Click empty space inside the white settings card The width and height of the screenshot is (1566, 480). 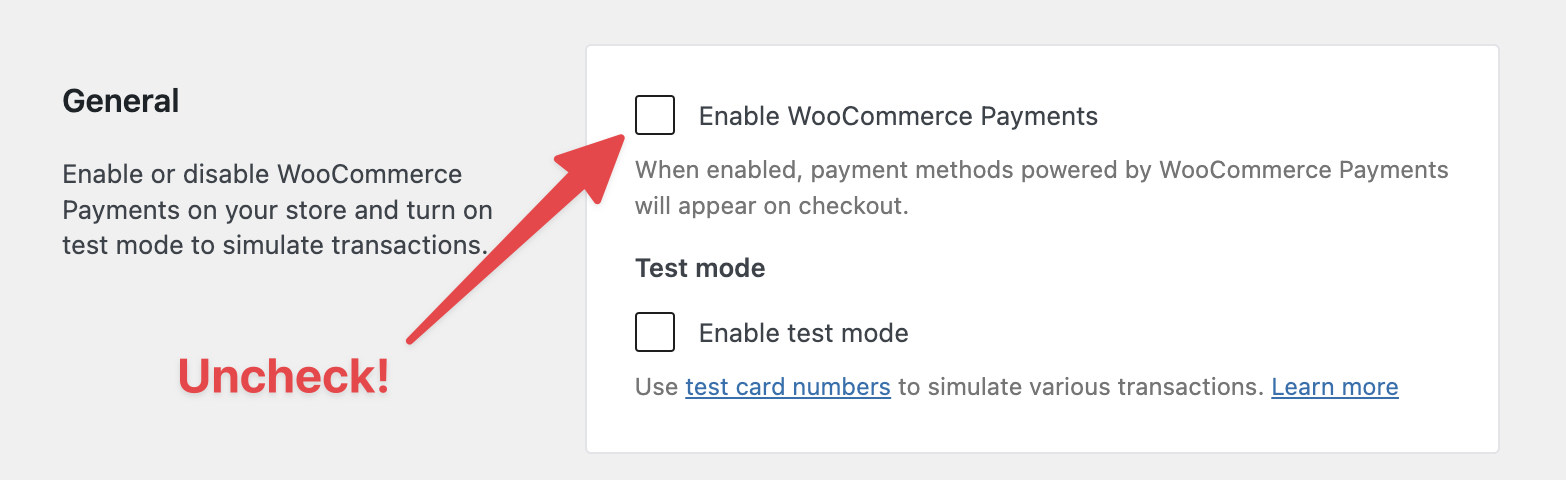click(1250, 280)
